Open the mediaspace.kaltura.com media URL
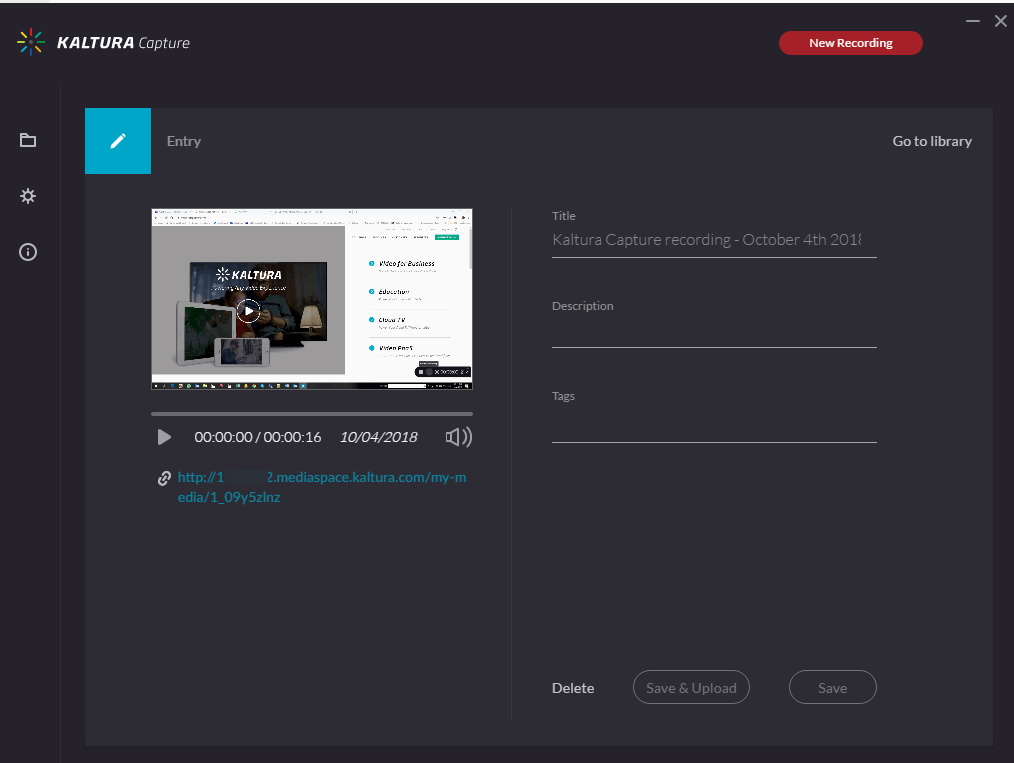Image resolution: width=1014 pixels, height=763 pixels. click(x=321, y=487)
